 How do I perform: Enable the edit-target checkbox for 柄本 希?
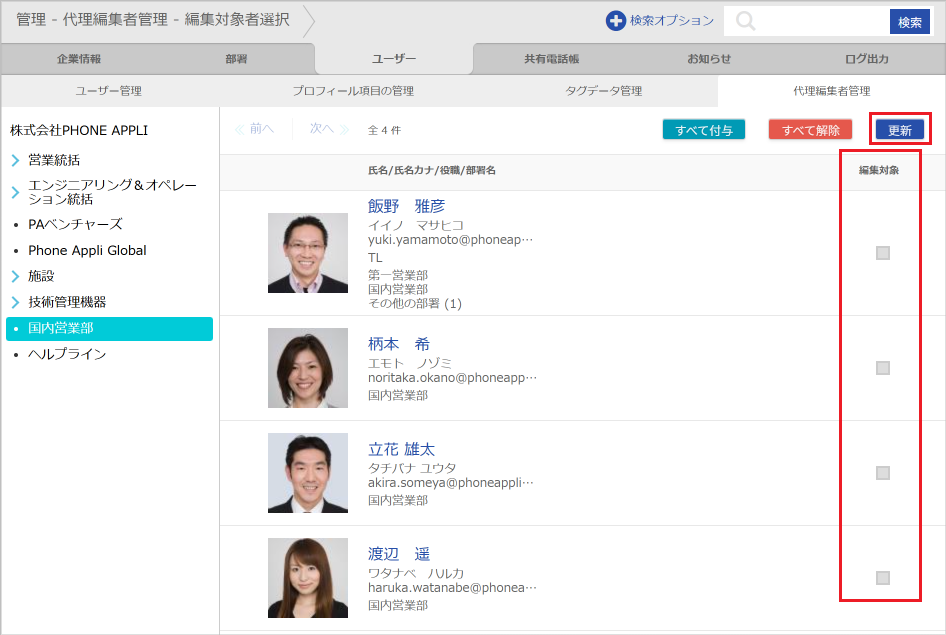882,368
